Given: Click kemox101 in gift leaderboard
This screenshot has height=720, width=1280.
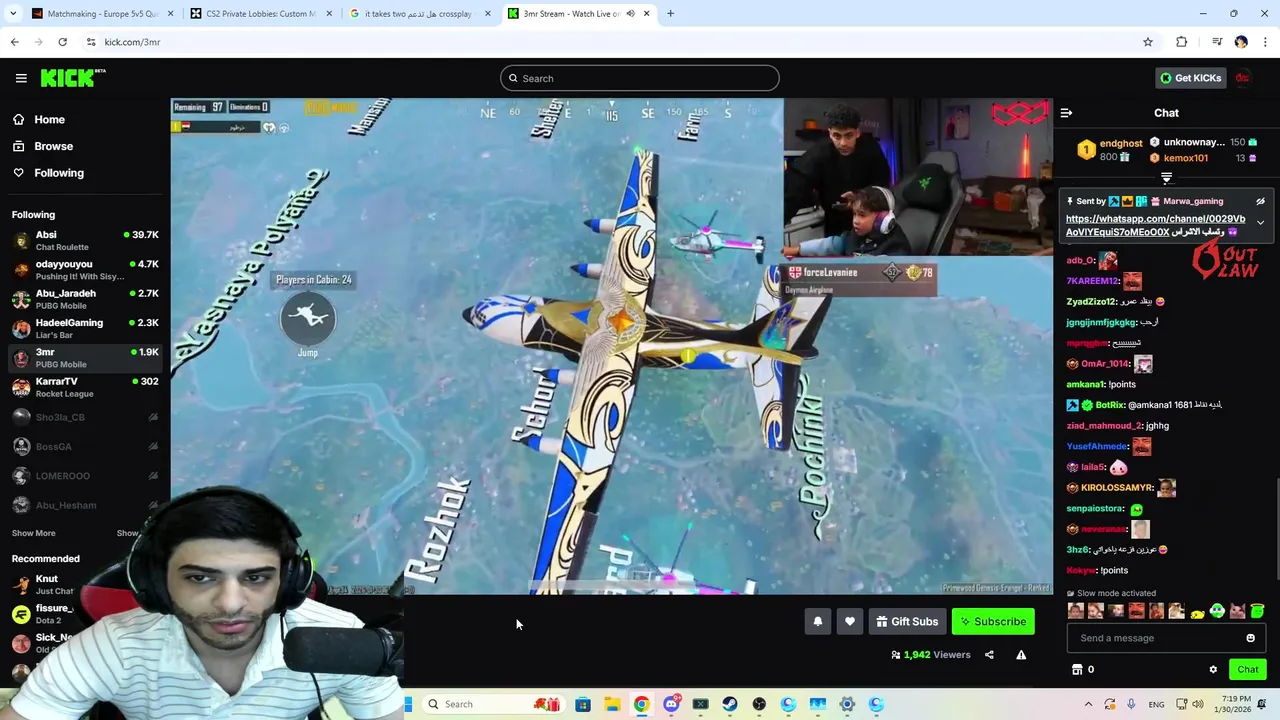Looking at the screenshot, I should (1185, 158).
